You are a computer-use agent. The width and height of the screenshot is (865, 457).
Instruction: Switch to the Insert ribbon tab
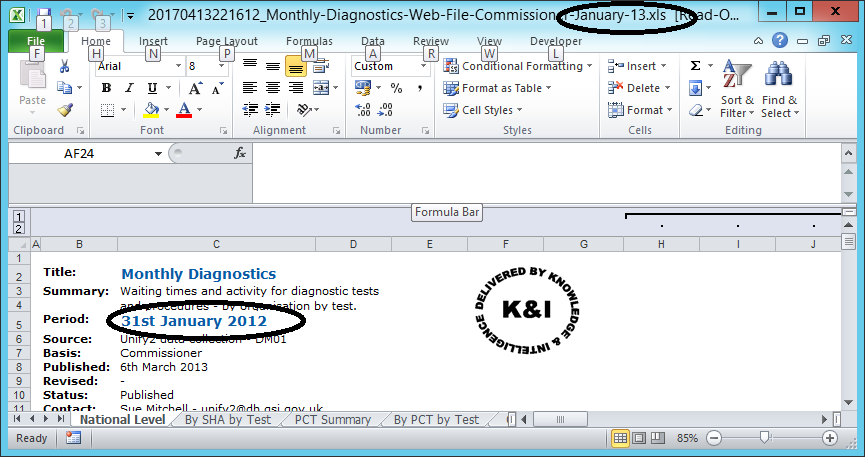153,41
